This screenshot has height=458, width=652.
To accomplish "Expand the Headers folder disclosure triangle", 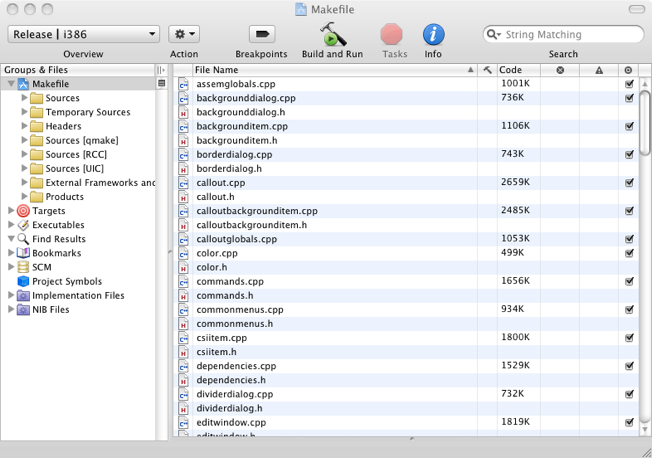I will coord(25,126).
